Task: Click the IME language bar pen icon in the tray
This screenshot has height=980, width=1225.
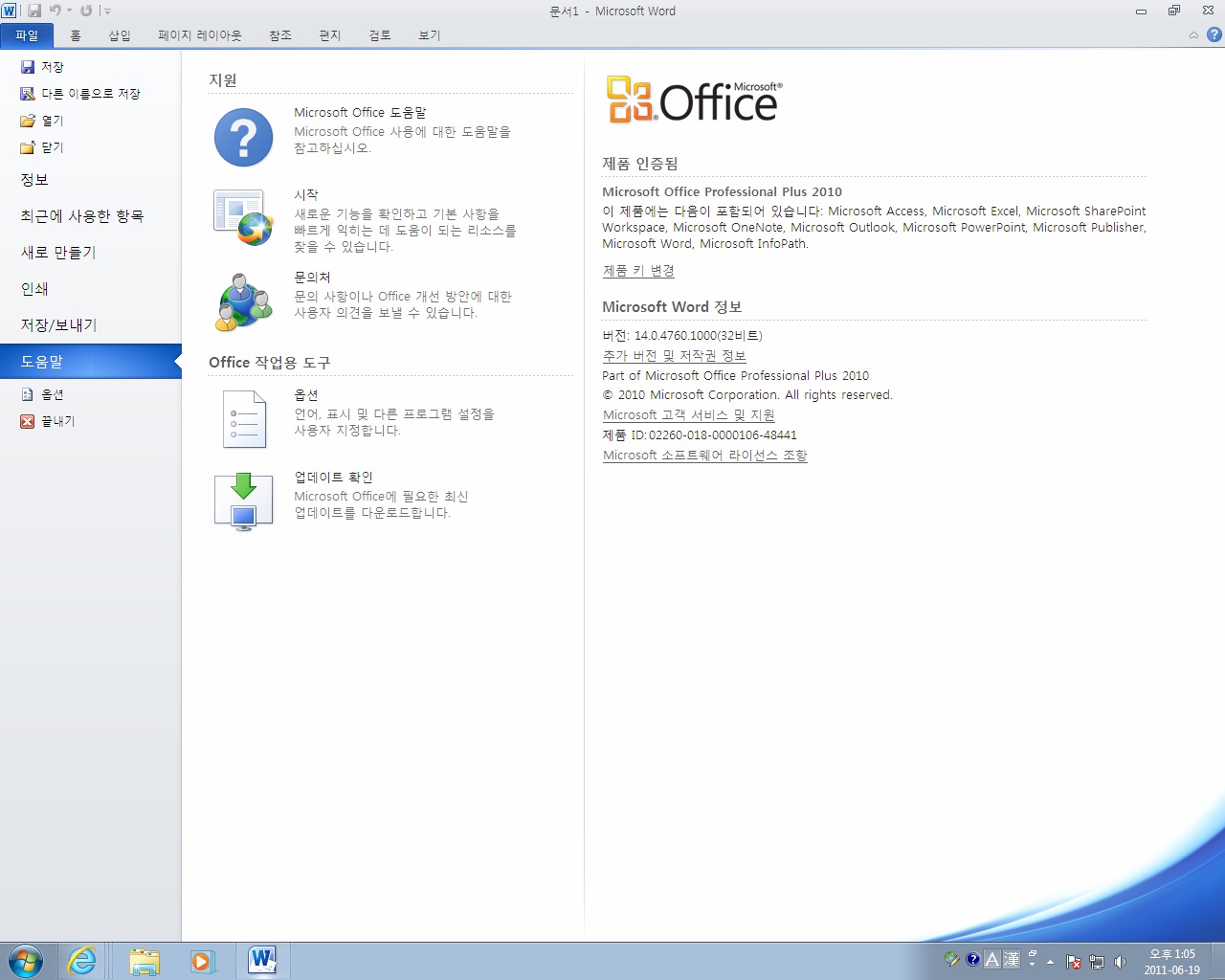Action: pyautogui.click(x=951, y=959)
